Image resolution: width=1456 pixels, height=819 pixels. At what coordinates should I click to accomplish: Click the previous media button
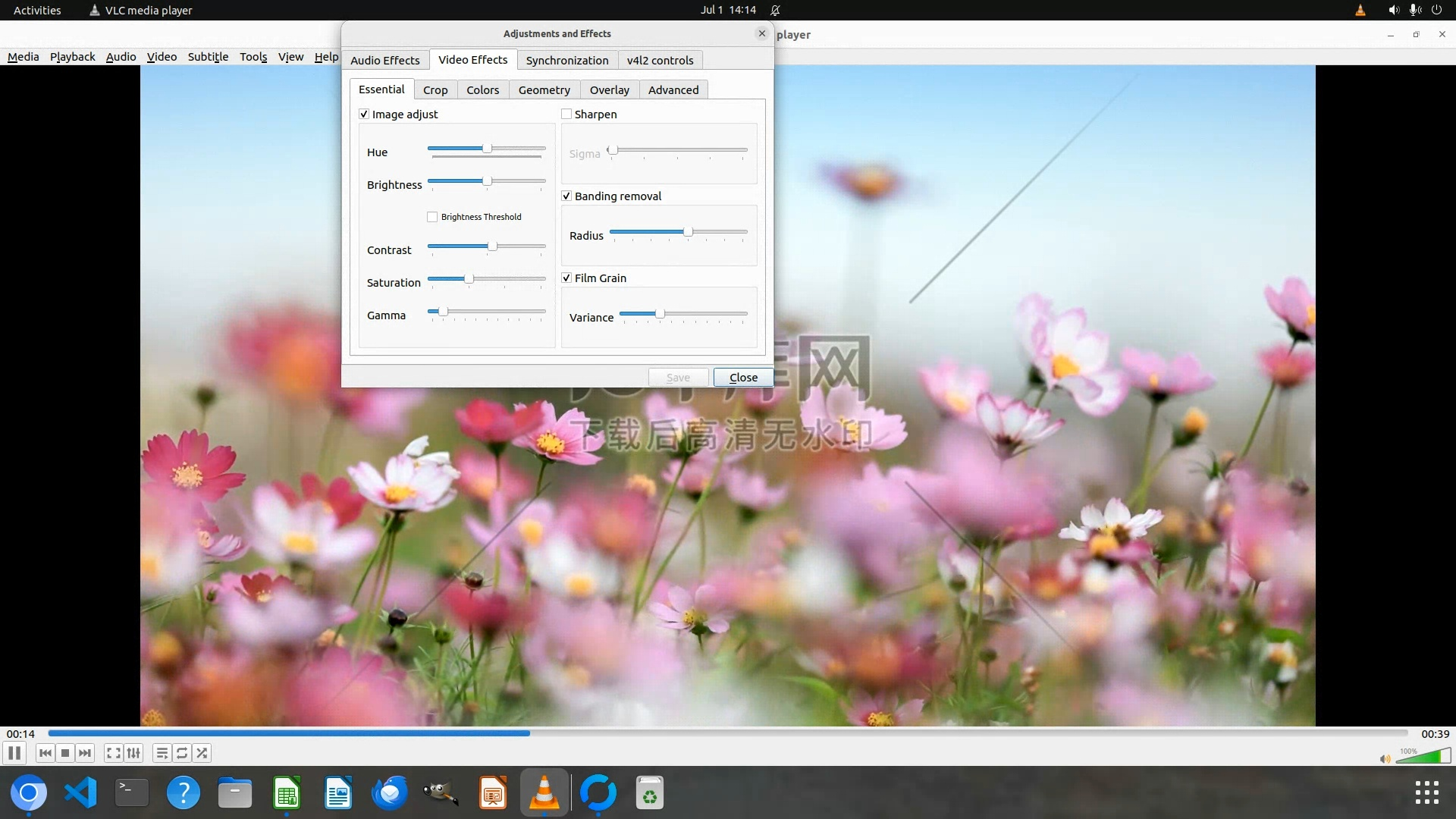(x=45, y=753)
